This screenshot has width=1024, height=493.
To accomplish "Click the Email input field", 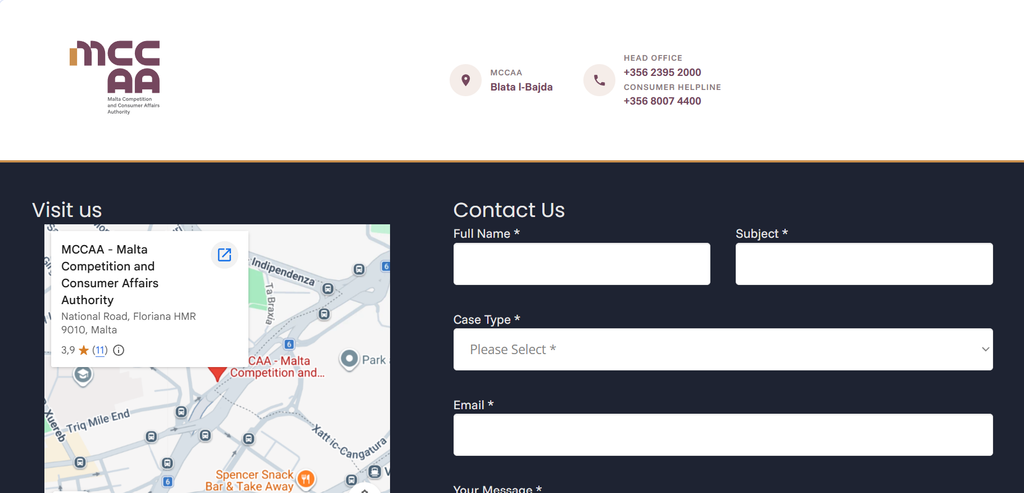I will pos(723,435).
